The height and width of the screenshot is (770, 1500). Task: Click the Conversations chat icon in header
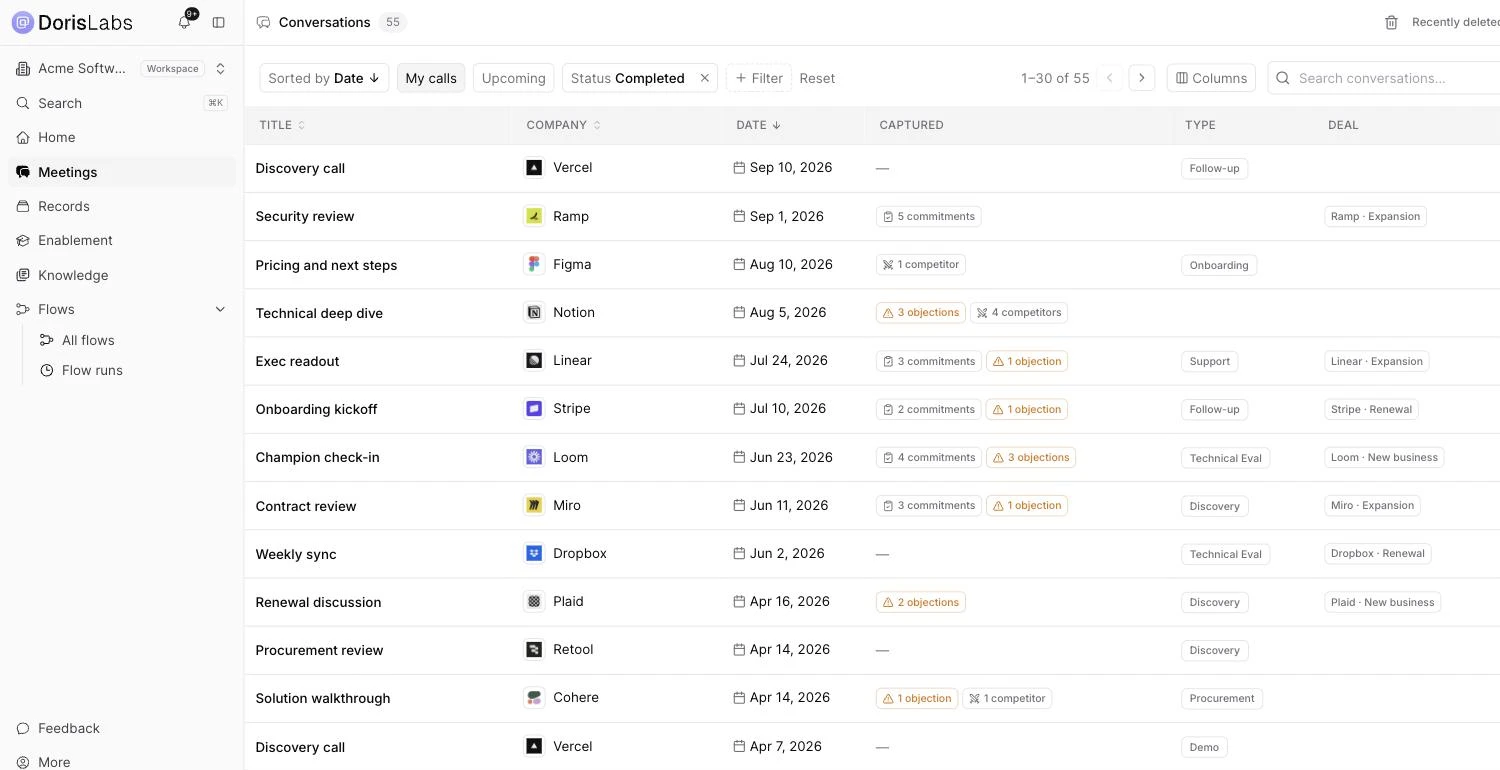[x=264, y=22]
